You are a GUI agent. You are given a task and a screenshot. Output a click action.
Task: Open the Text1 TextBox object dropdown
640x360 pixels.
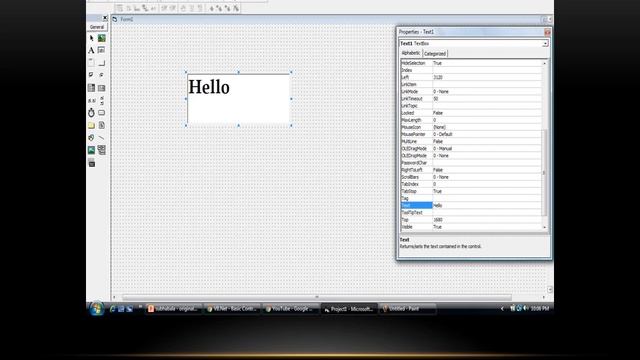click(545, 44)
